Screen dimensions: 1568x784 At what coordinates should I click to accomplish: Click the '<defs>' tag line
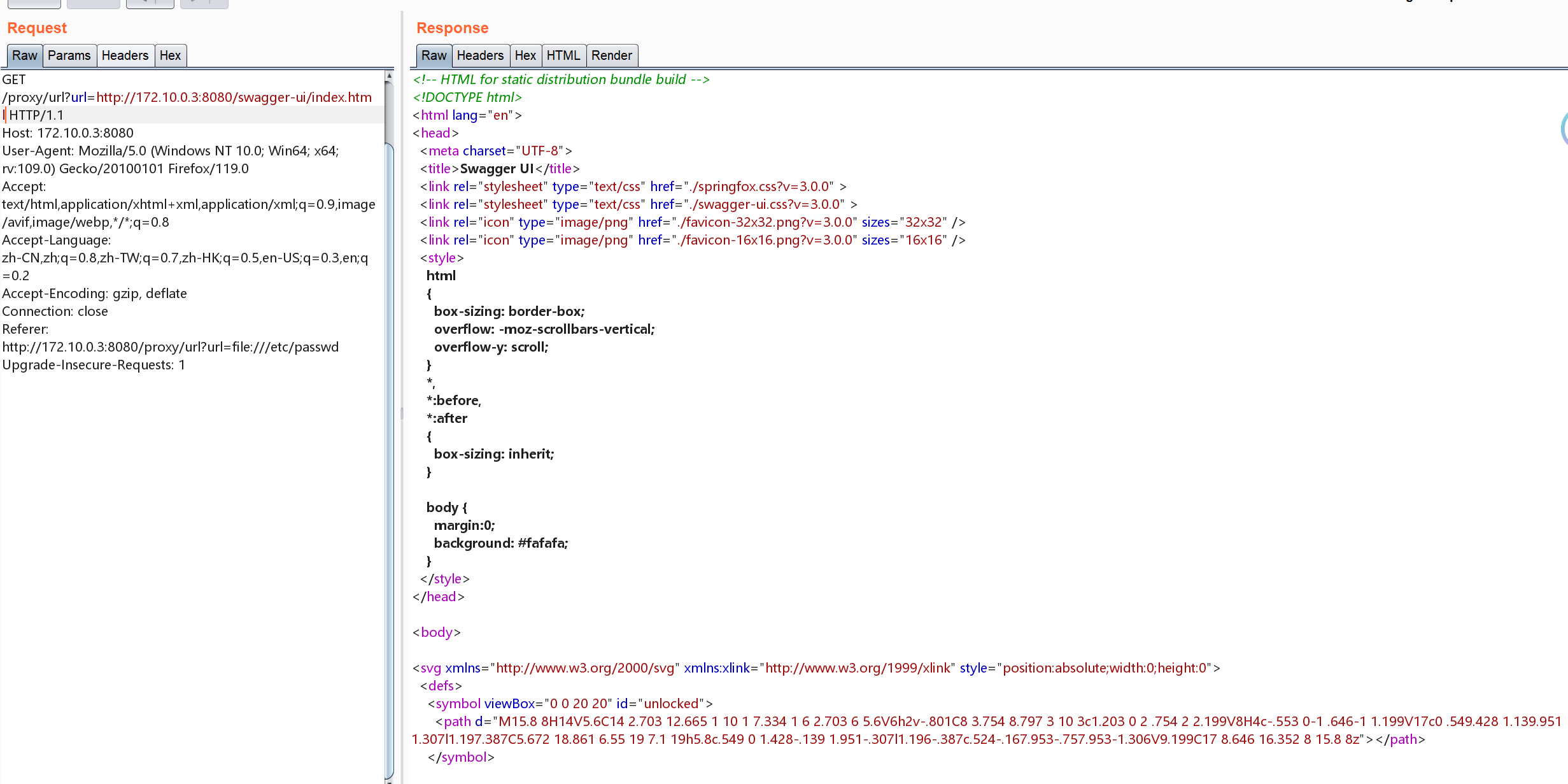tap(441, 686)
